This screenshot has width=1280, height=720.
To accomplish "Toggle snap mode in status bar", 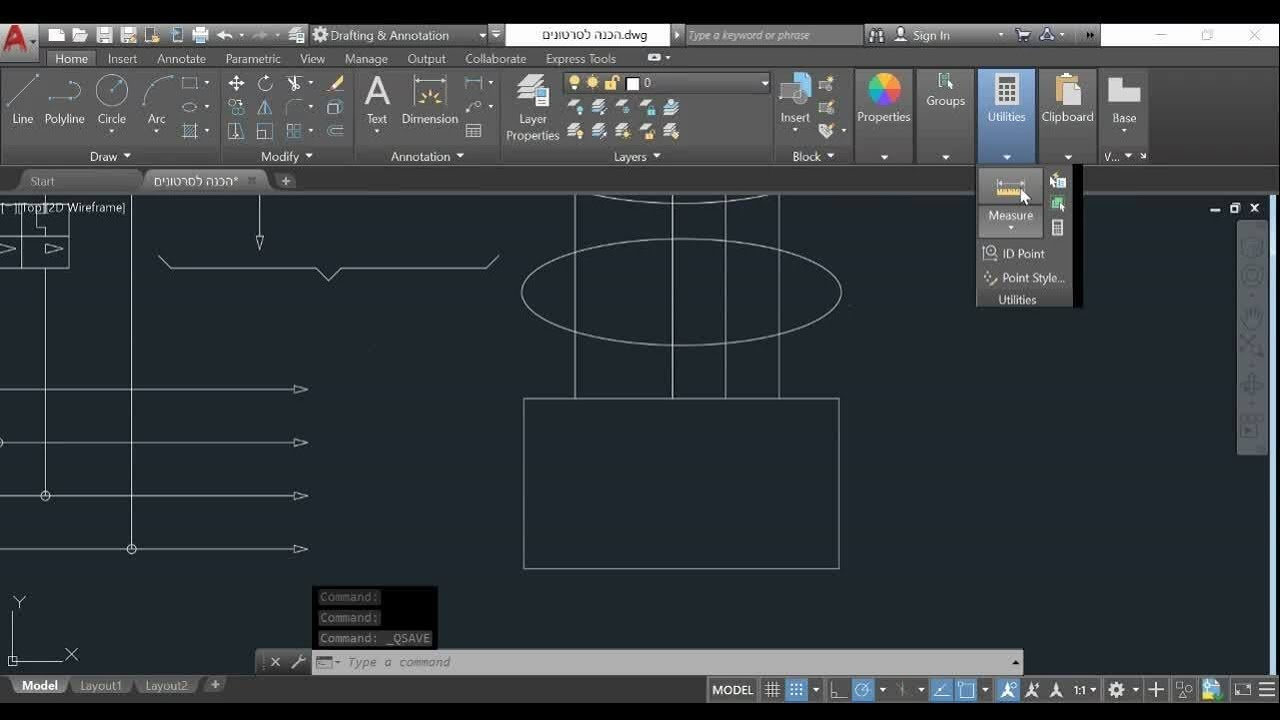I will pos(796,690).
